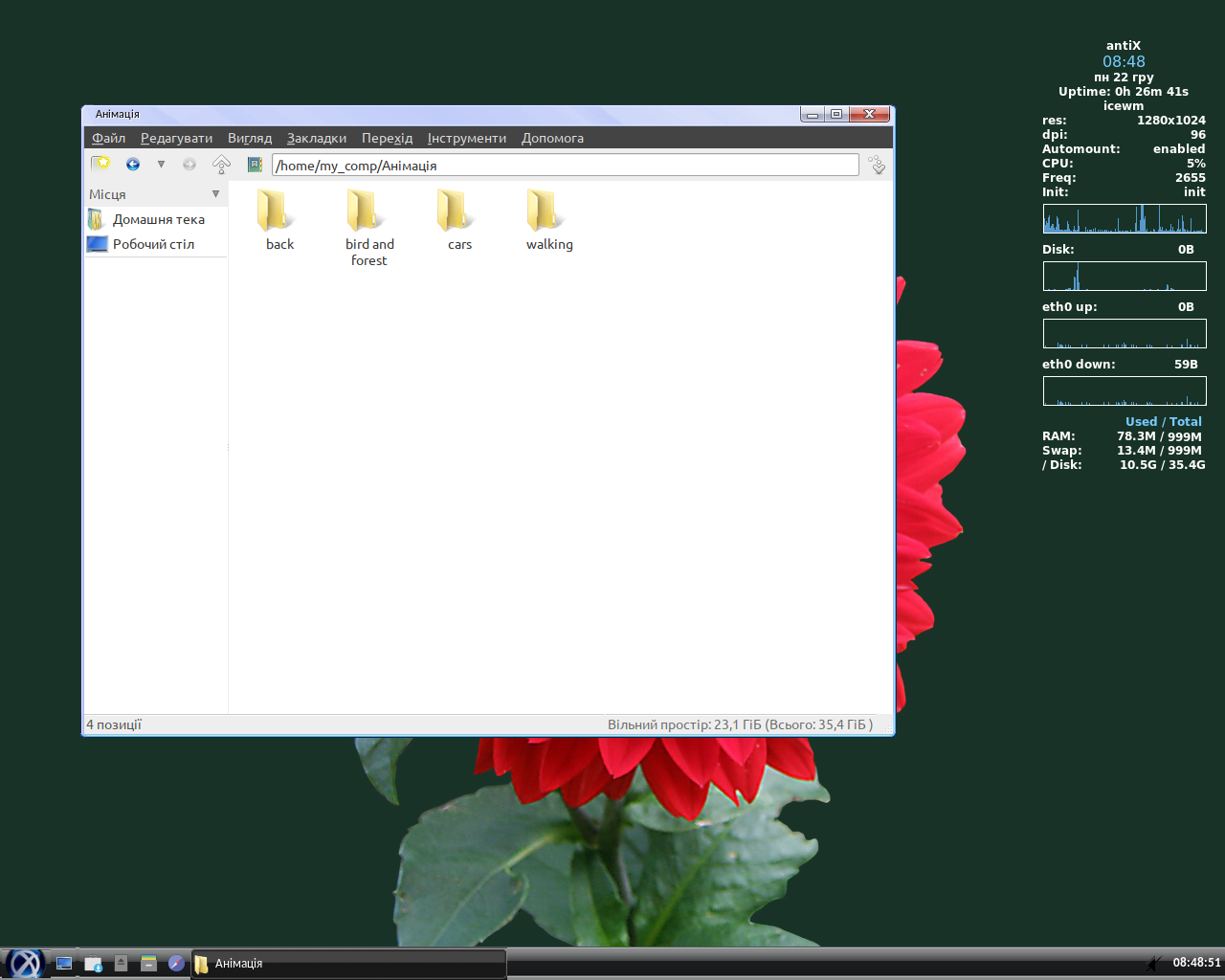Click the location bar mode icon

pos(255,165)
